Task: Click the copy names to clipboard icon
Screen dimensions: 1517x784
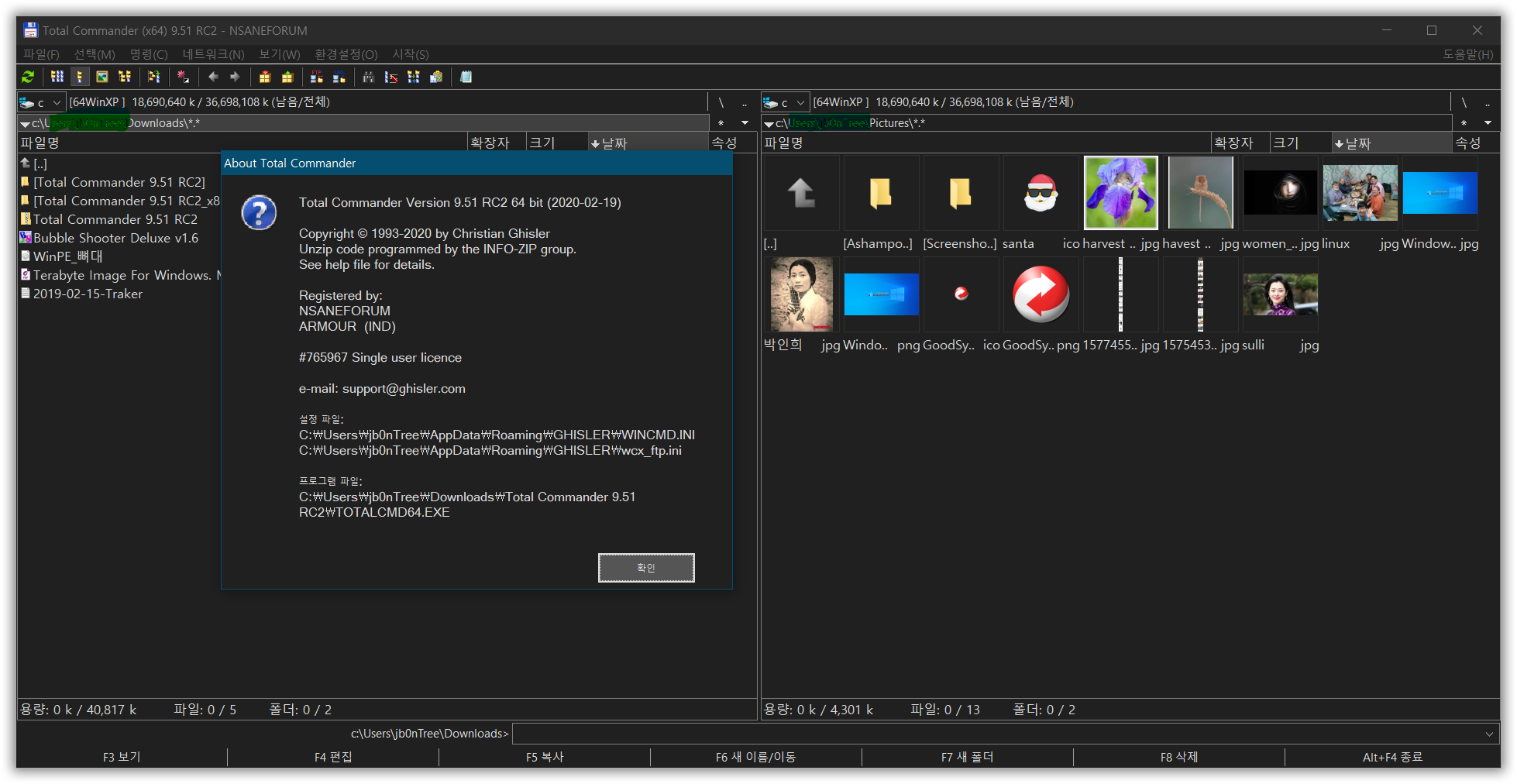Action: click(436, 77)
